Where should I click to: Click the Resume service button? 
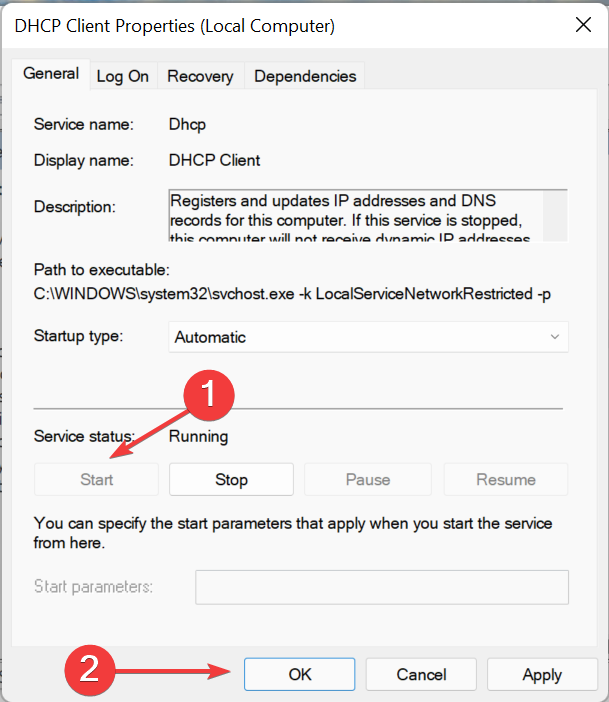tap(506, 479)
